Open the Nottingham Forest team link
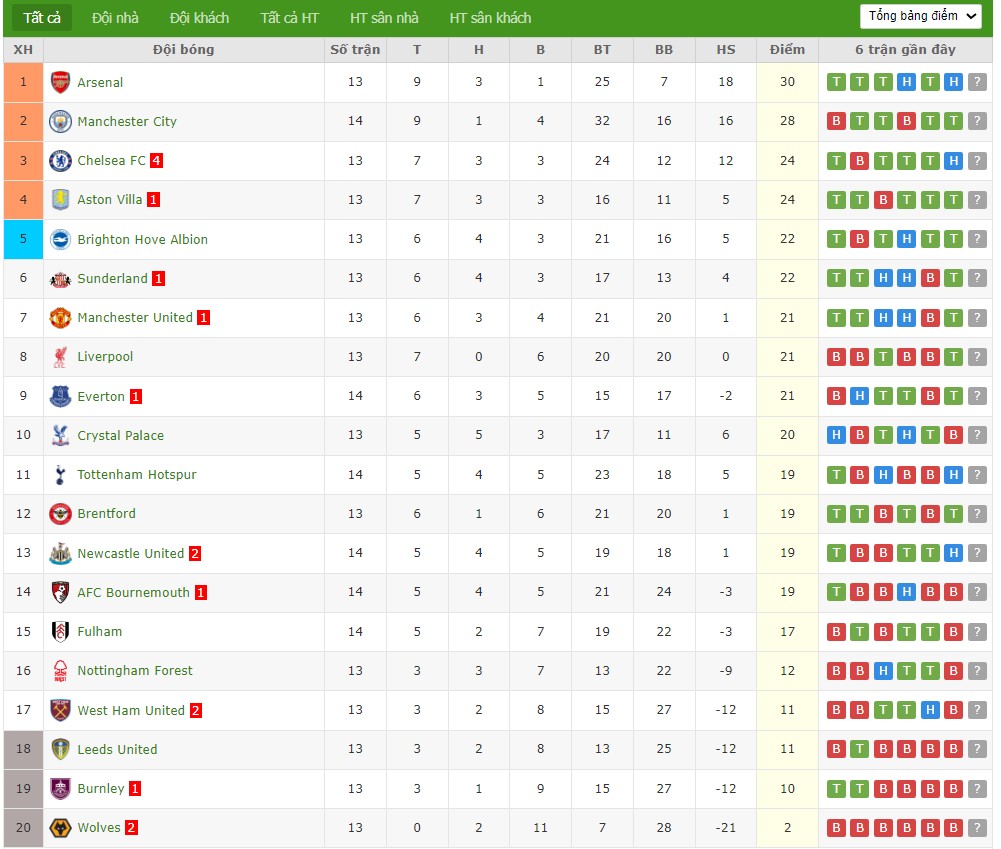The width and height of the screenshot is (1001, 849). point(135,671)
